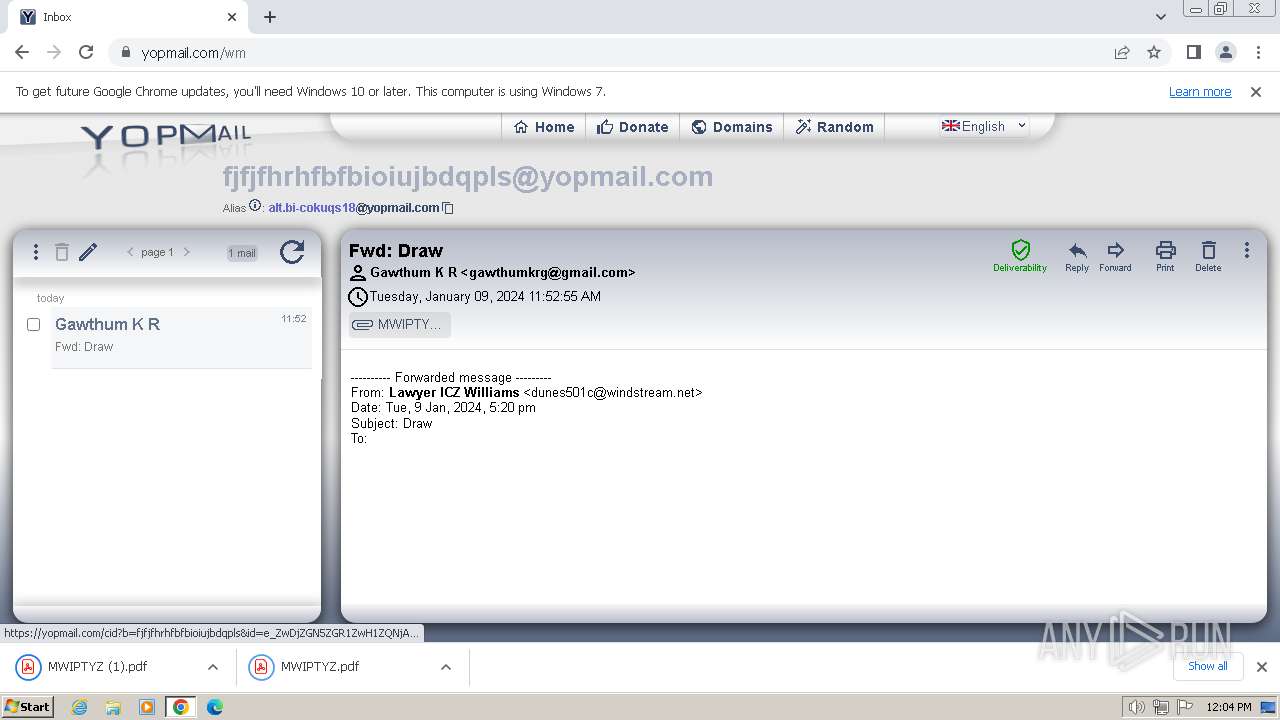Click sender address gawthumkrg@gmail.com

548,272
